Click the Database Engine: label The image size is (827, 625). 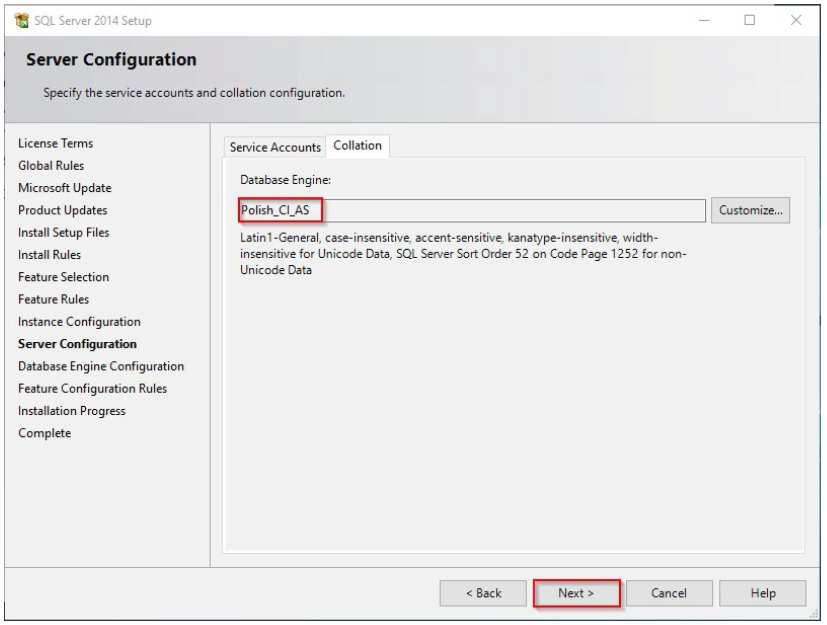285,180
